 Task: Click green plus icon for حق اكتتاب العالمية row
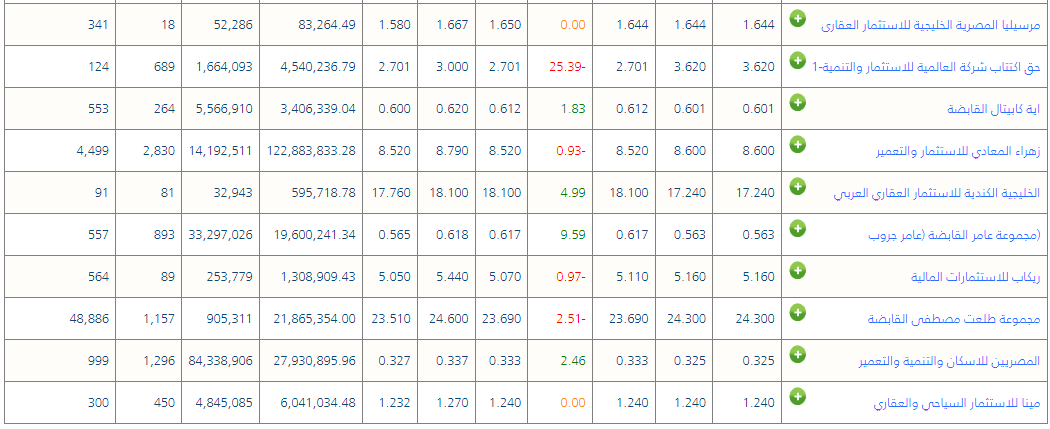pyautogui.click(x=797, y=60)
